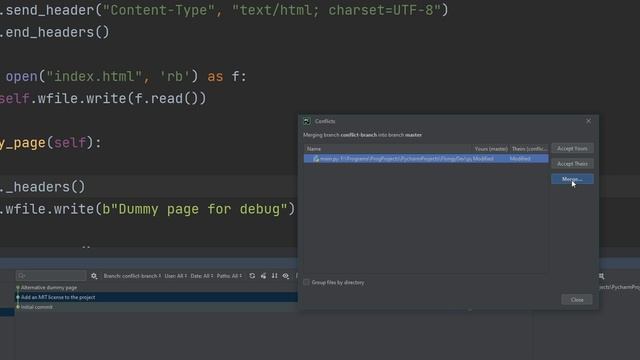The image size is (640, 360).
Task: Click the Yours (master) column header
Action: 491,149
